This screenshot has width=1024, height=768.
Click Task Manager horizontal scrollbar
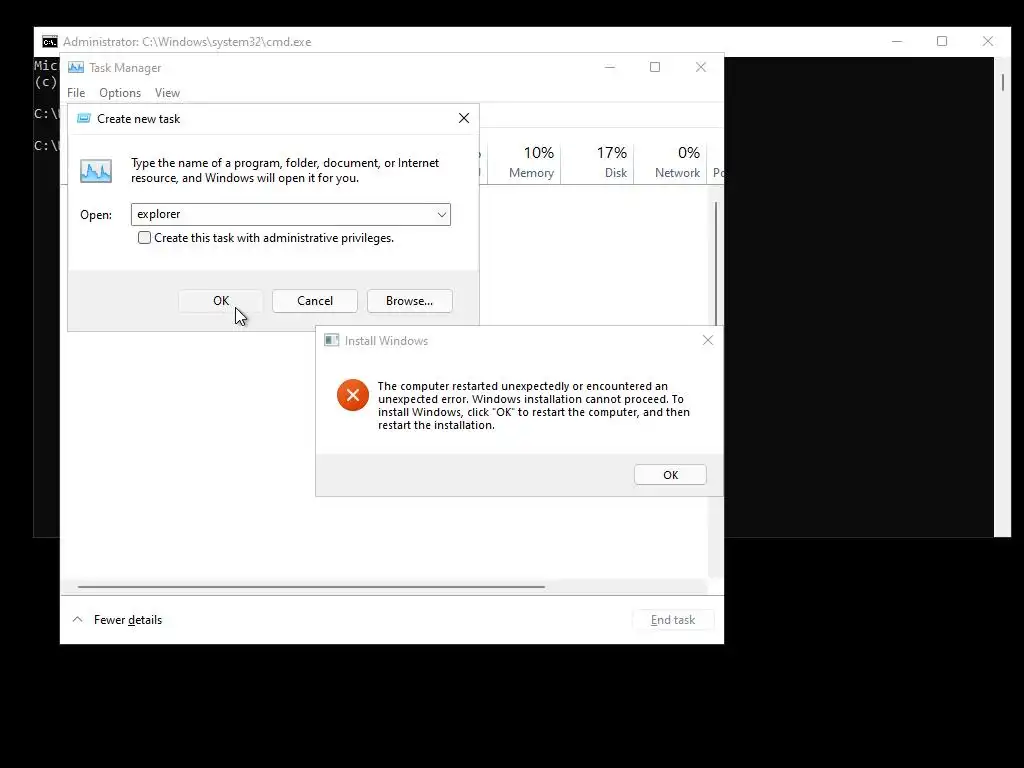pos(311,586)
